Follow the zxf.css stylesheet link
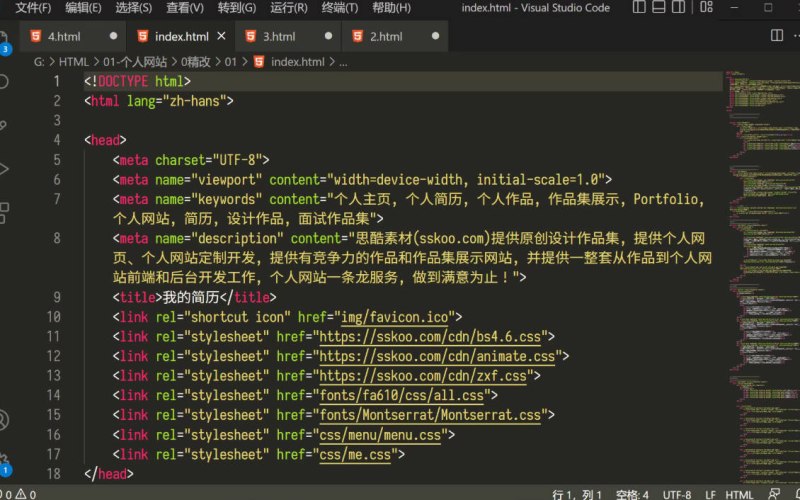Viewport: 800px width, 500px height. 422,376
